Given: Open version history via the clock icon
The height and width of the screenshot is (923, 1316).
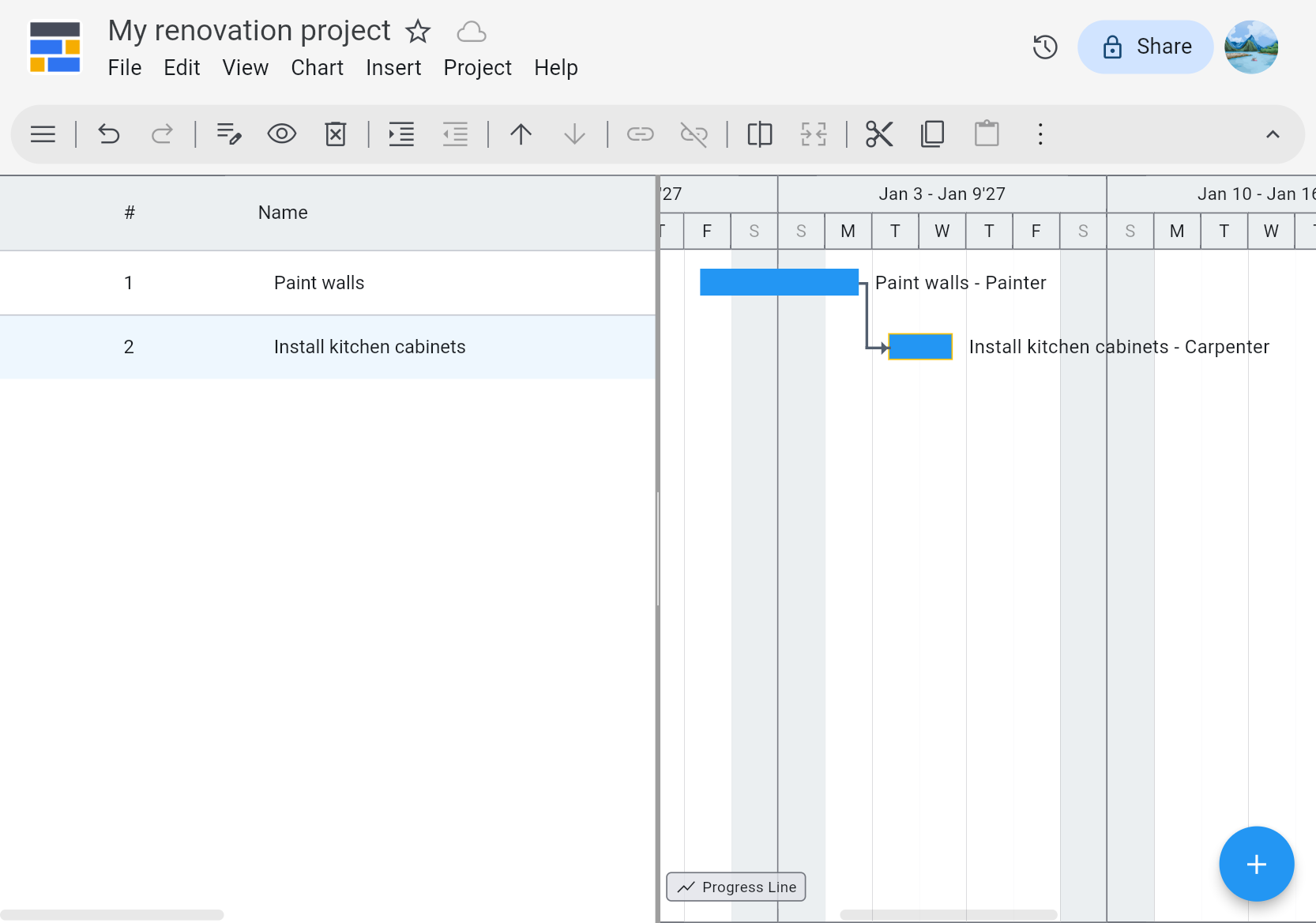Looking at the screenshot, I should (1045, 47).
